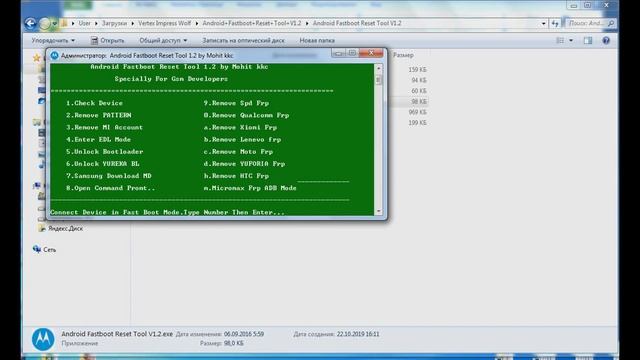Click the '9.Remove Spd Frp' console line

coord(236,103)
